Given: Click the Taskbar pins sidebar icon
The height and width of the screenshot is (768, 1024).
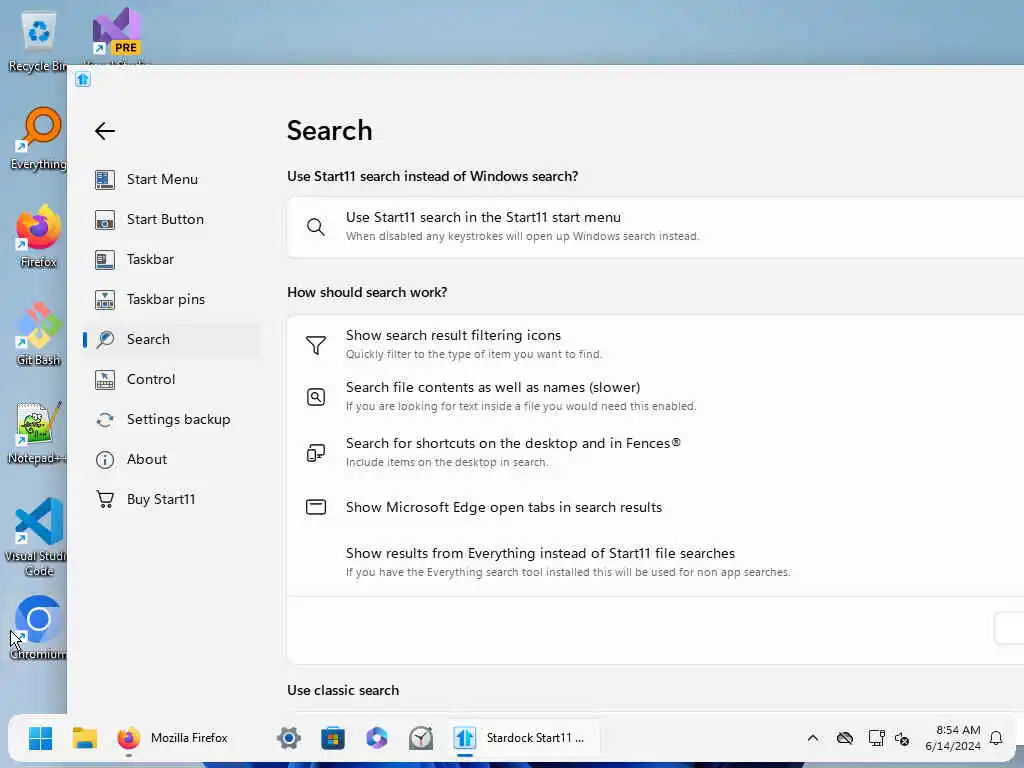Looking at the screenshot, I should [104, 300].
